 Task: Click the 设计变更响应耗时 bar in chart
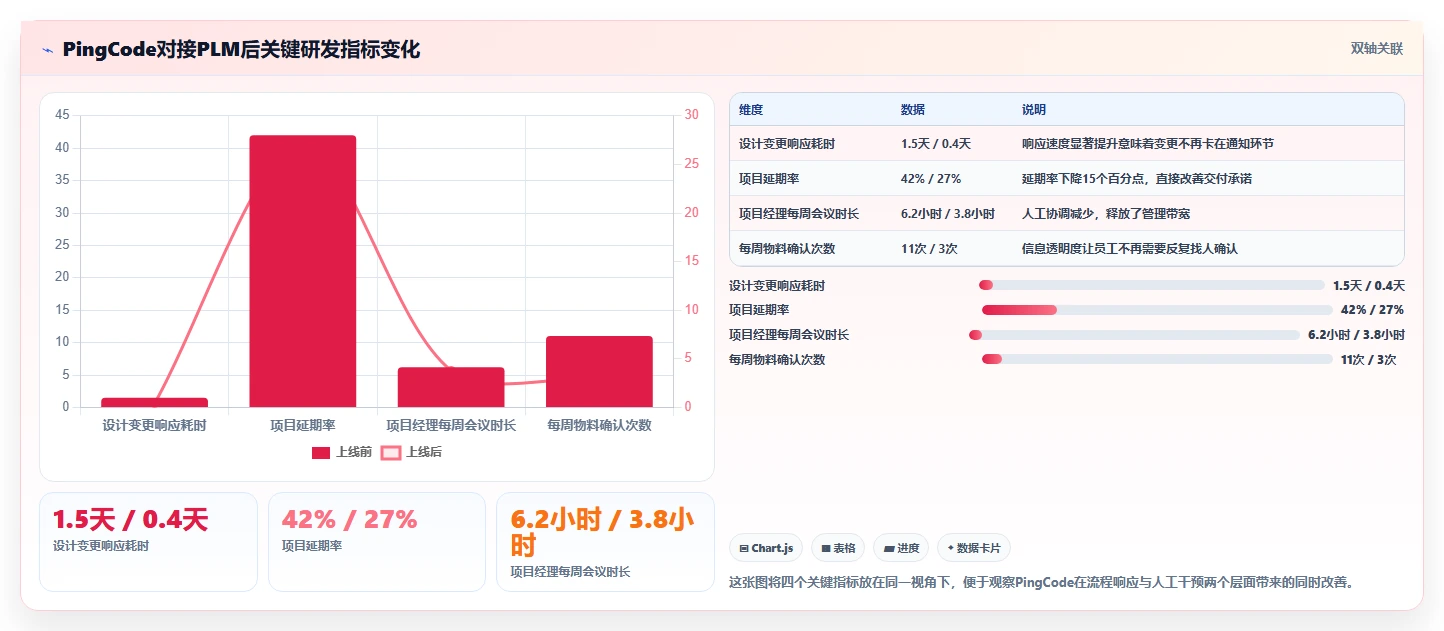coord(154,402)
